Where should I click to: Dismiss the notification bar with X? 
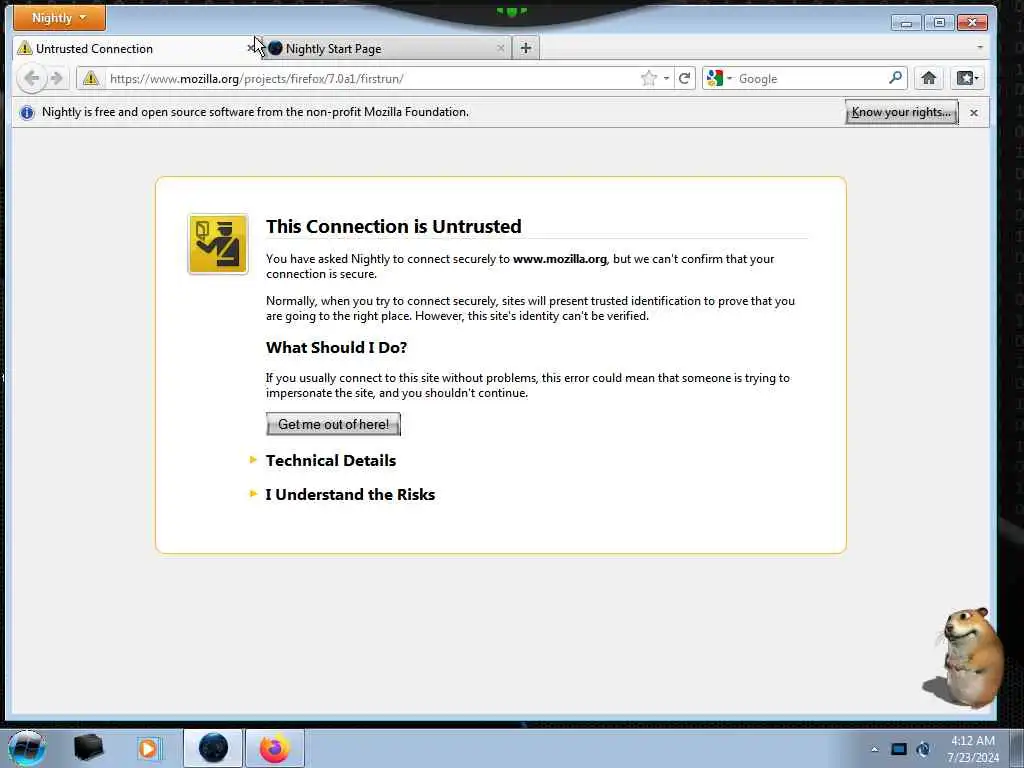tap(974, 112)
